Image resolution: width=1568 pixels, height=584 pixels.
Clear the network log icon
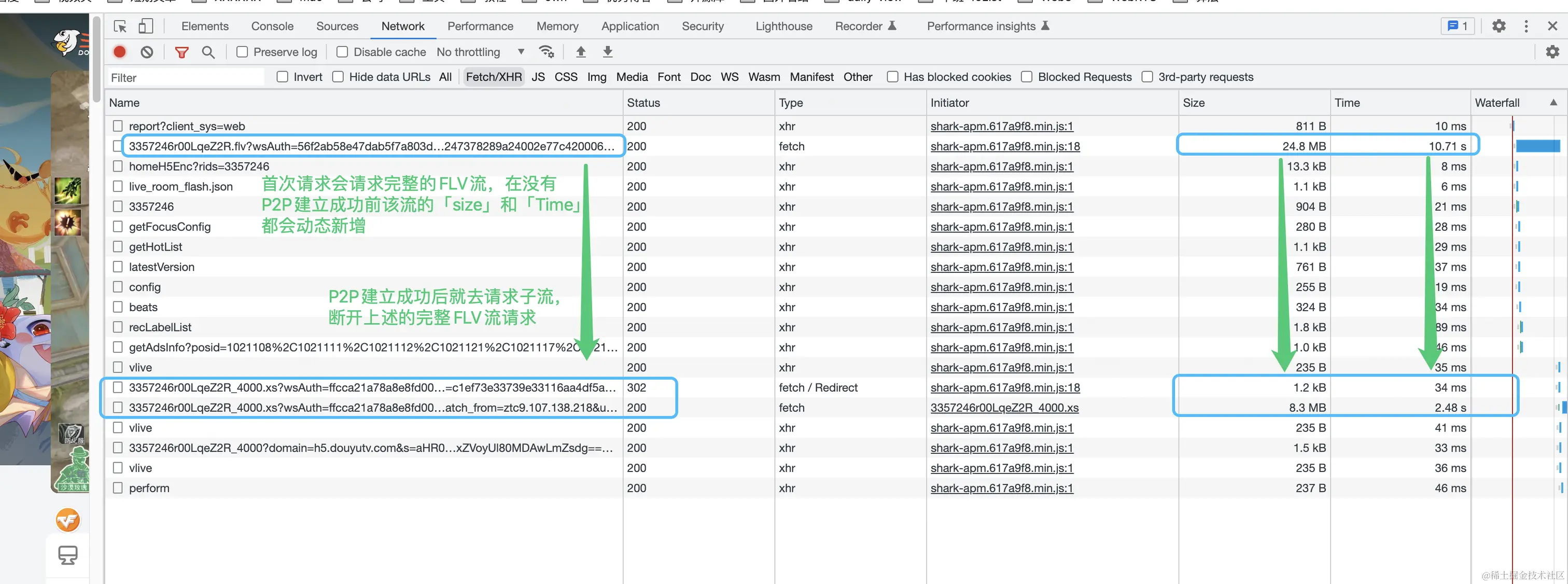click(147, 52)
